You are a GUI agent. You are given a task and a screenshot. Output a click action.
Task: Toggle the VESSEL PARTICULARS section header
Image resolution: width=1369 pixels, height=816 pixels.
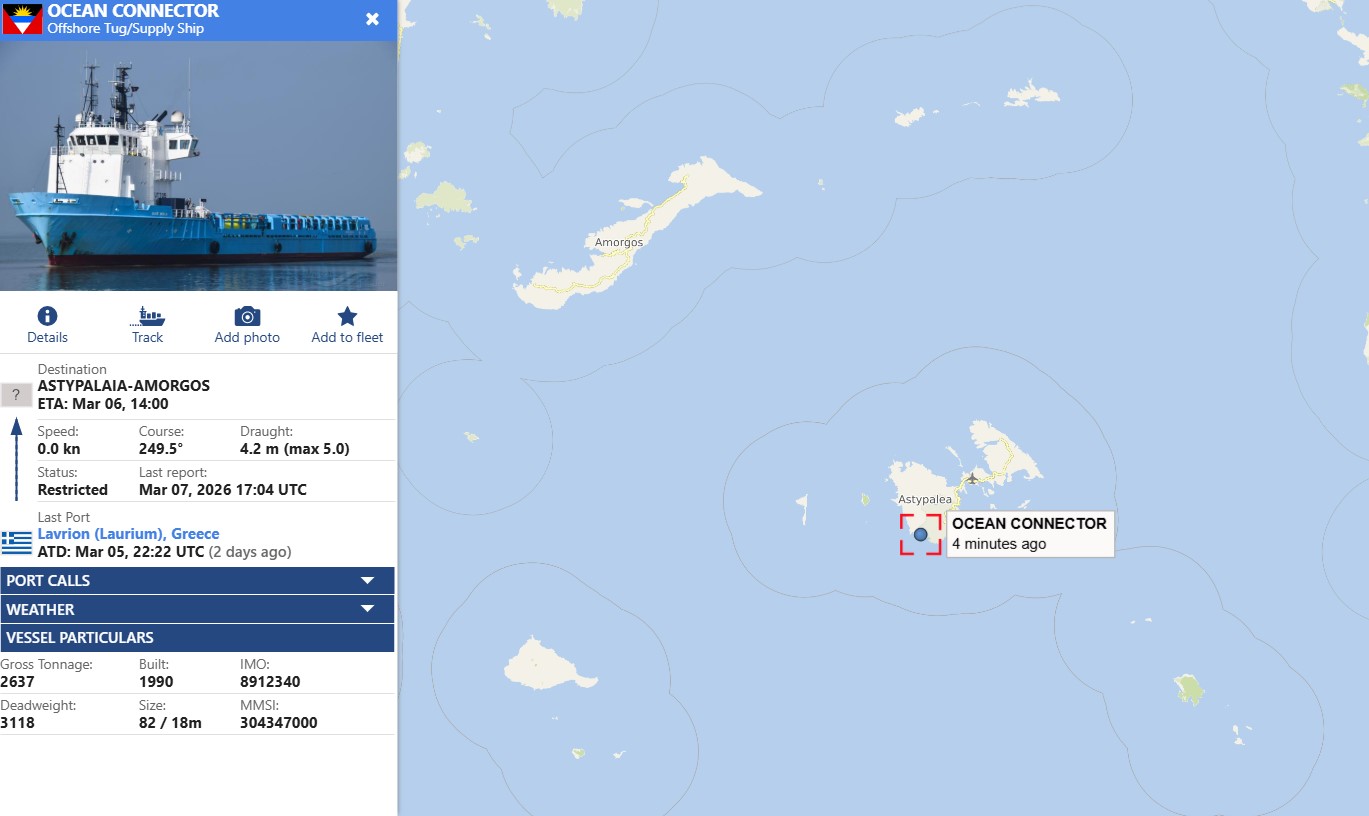(x=197, y=638)
